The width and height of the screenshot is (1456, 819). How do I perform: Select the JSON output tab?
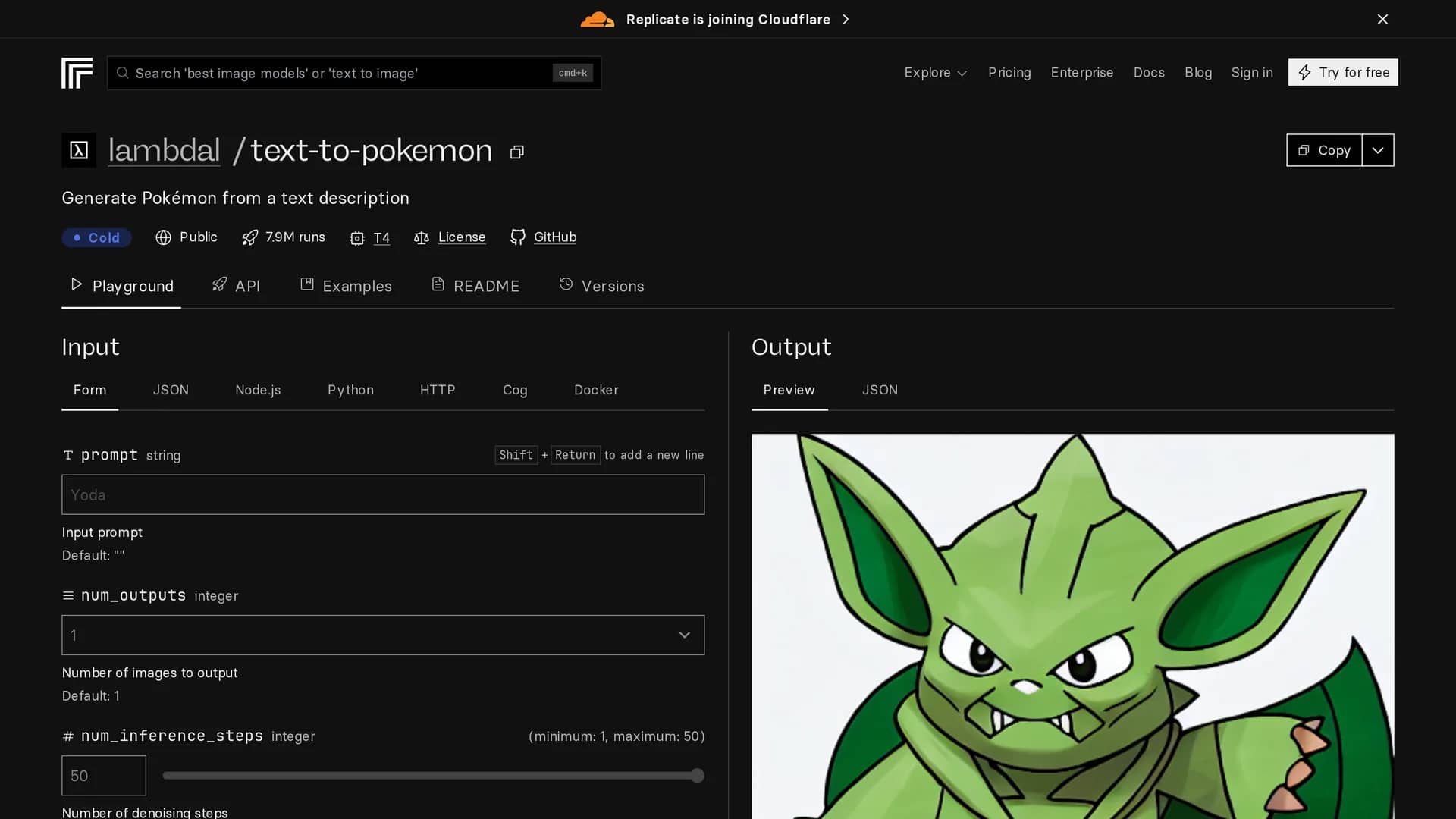(x=880, y=390)
